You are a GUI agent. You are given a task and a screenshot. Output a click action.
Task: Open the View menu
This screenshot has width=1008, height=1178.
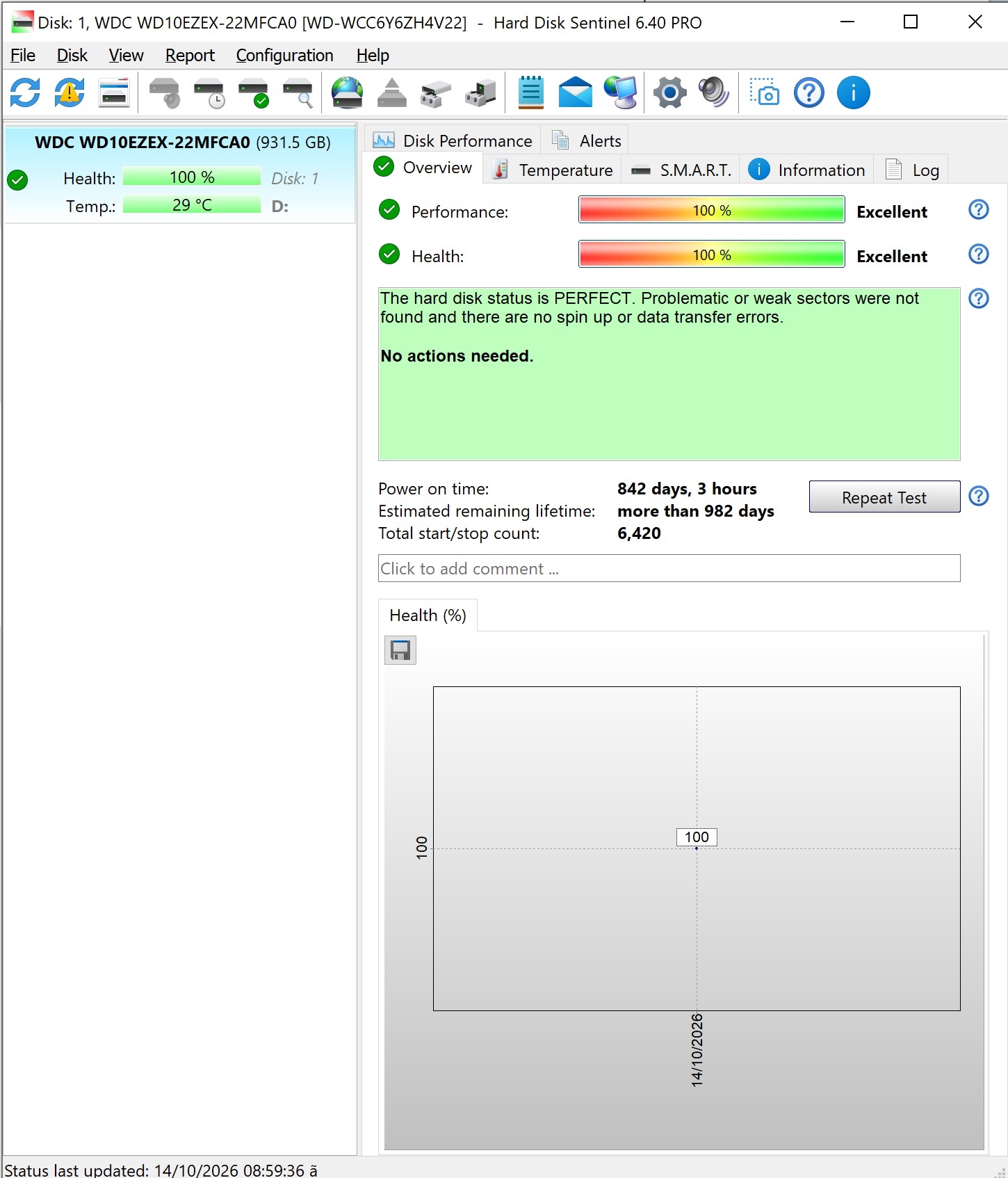tap(126, 56)
